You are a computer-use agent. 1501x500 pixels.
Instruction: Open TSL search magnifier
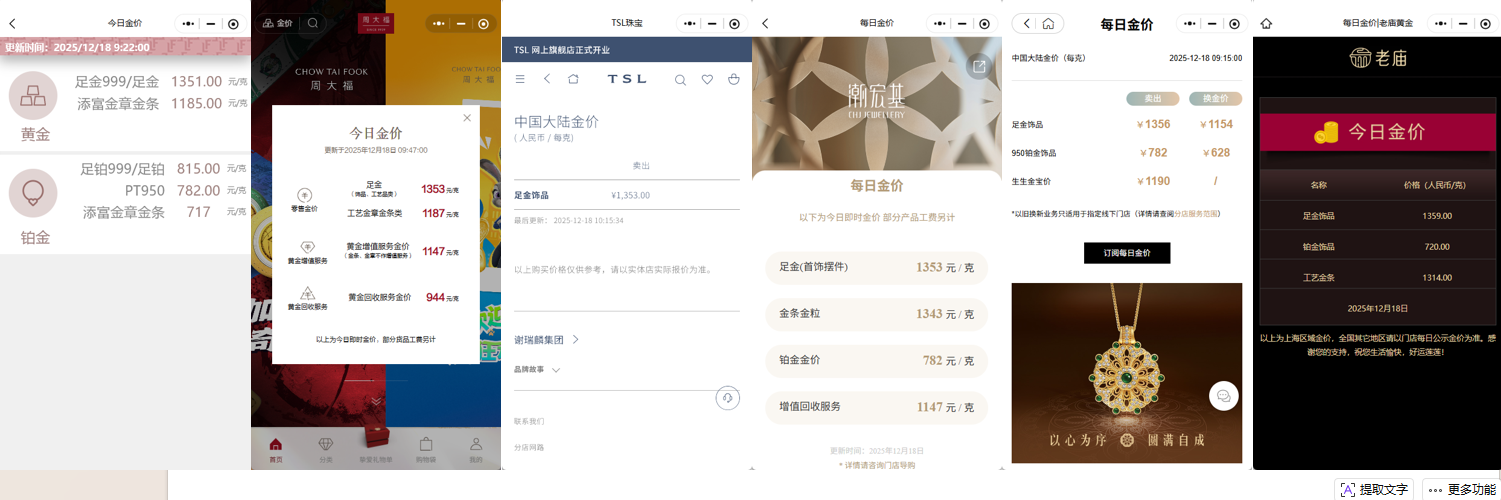[680, 80]
